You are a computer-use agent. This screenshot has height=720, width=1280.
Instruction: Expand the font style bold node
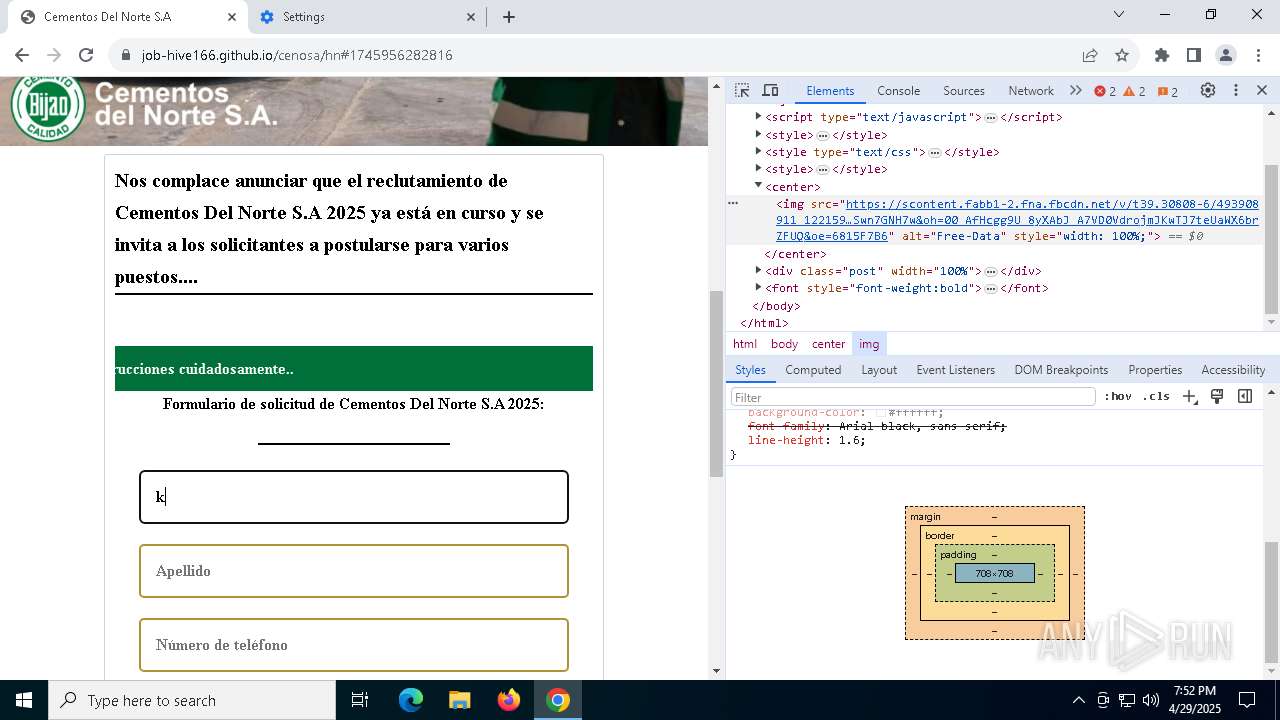click(x=759, y=288)
